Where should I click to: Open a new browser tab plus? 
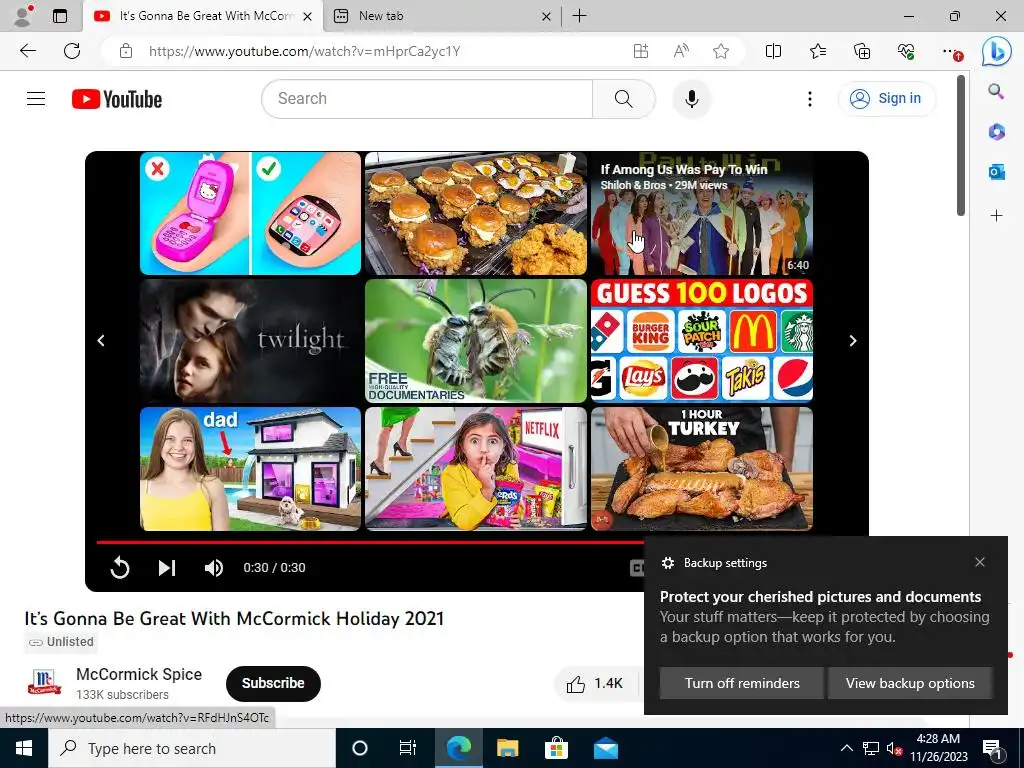pyautogui.click(x=579, y=16)
